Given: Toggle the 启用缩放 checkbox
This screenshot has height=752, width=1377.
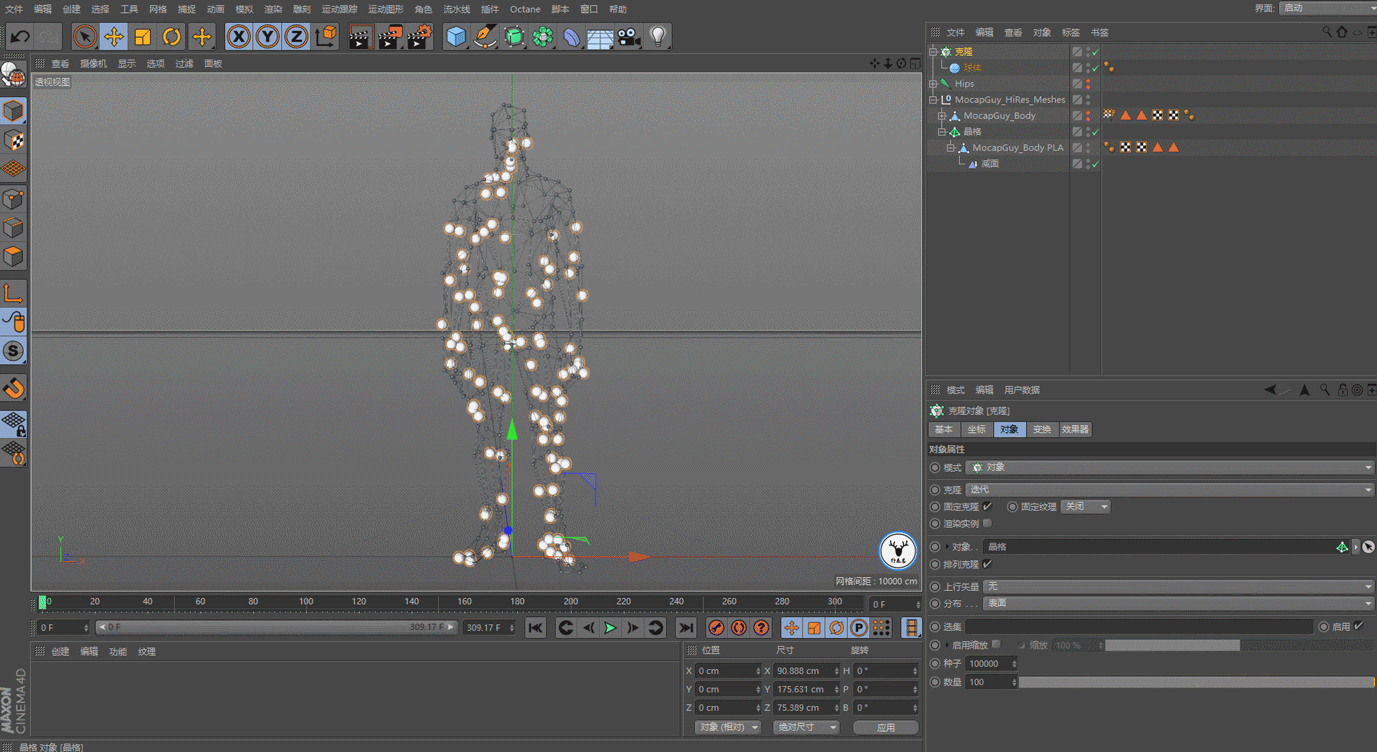Looking at the screenshot, I should pyautogui.click(x=996, y=645).
